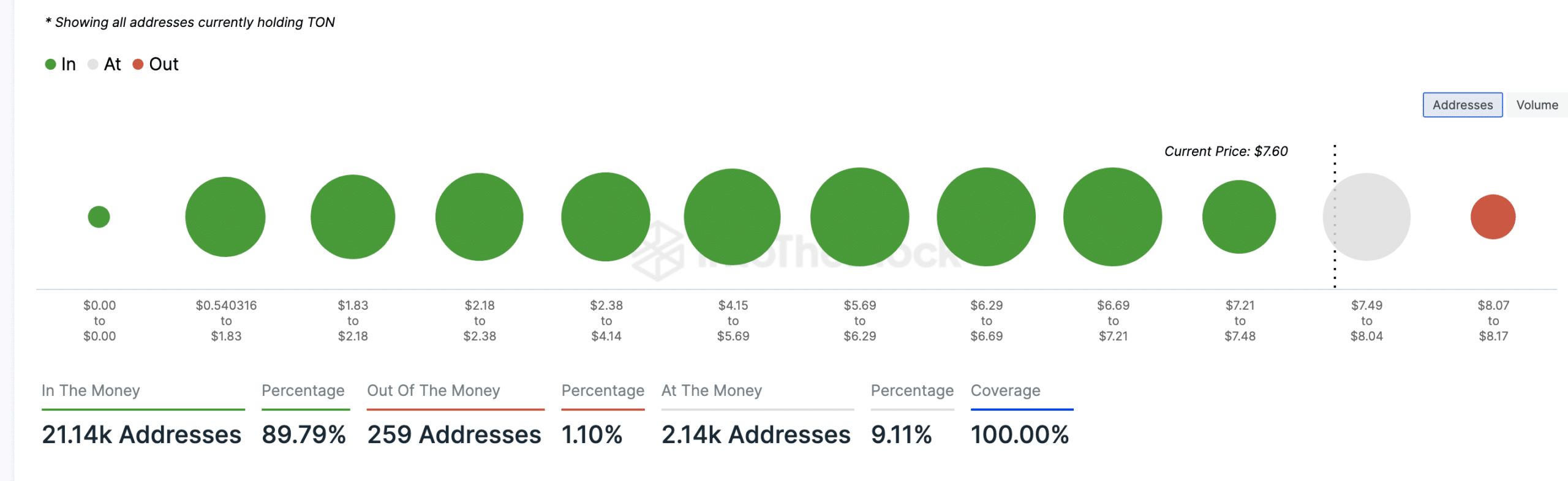Click the bubble for $2.38 to $4.14
This screenshot has width=1568, height=481.
coord(606,217)
